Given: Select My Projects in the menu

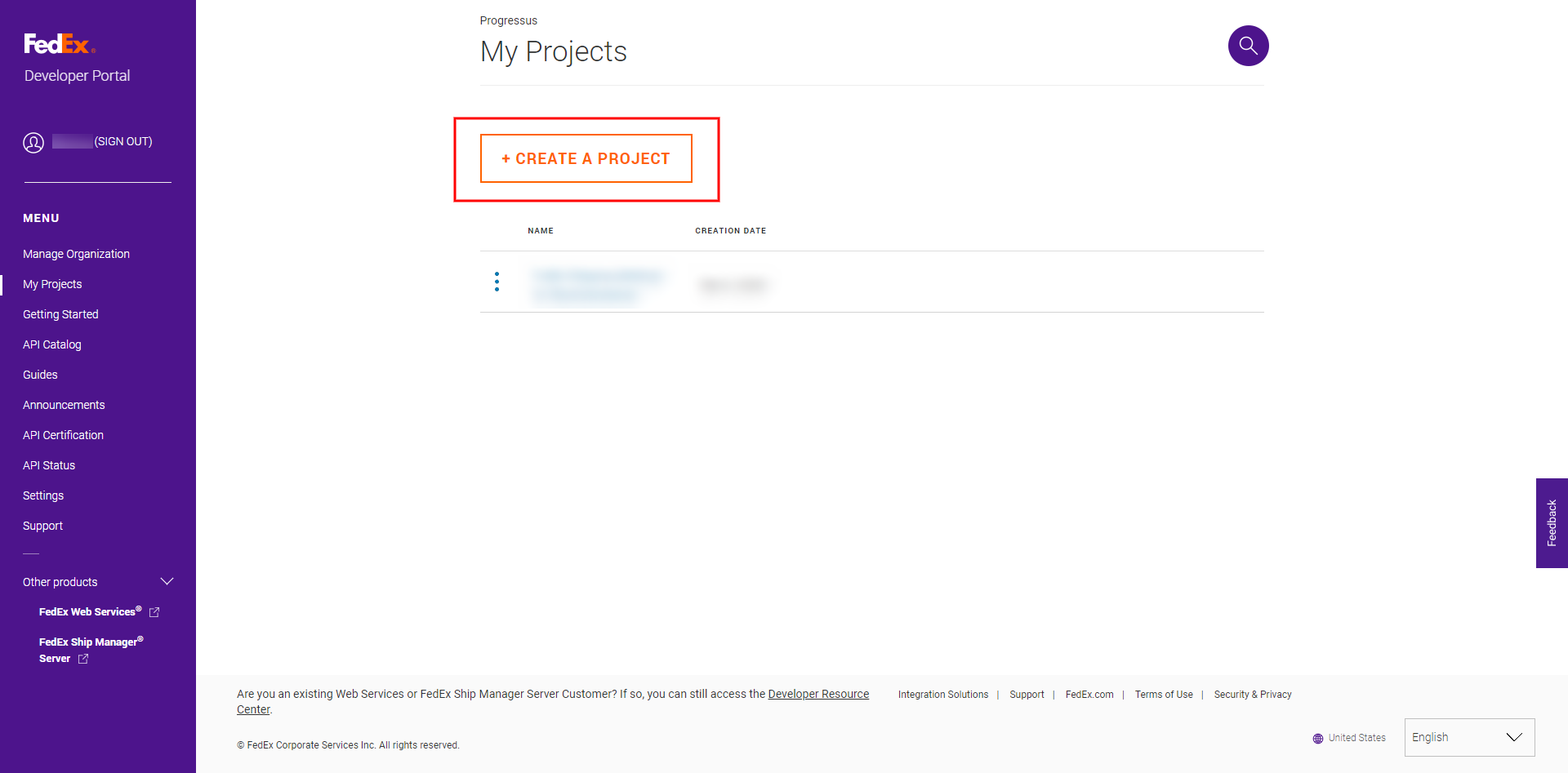Looking at the screenshot, I should 51,284.
